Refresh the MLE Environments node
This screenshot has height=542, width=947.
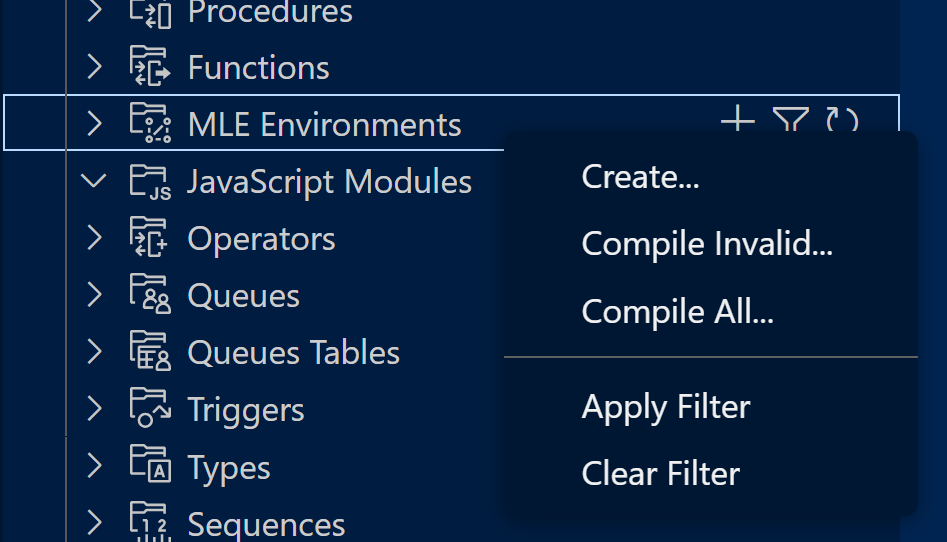point(842,122)
